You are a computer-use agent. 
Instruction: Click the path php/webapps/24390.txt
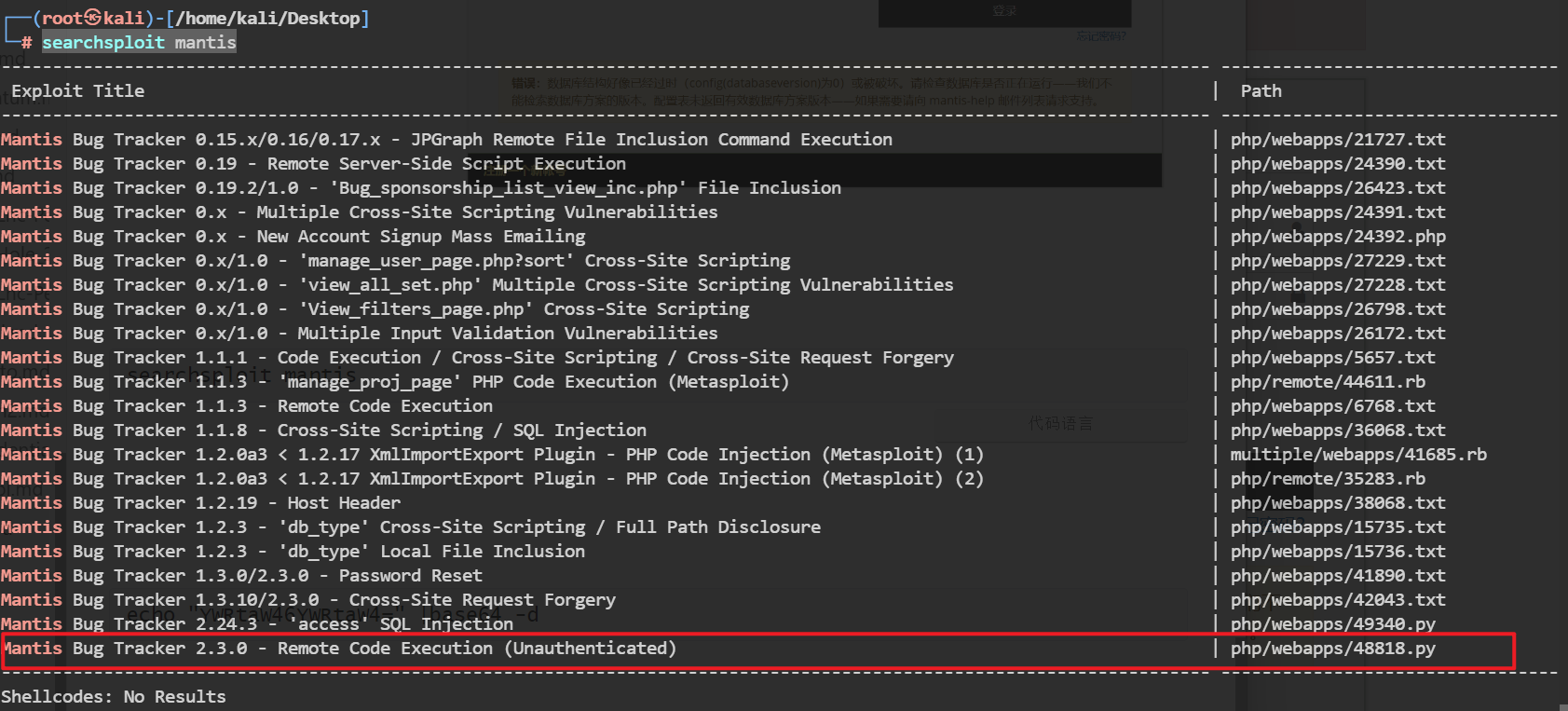click(x=1338, y=163)
